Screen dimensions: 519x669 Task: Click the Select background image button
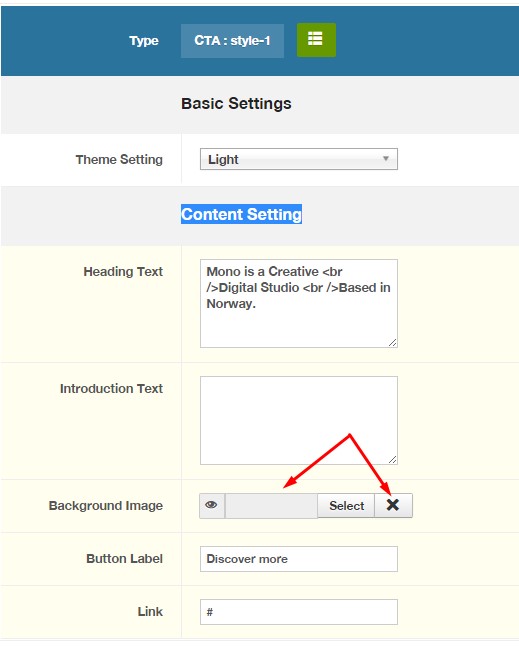click(x=346, y=506)
